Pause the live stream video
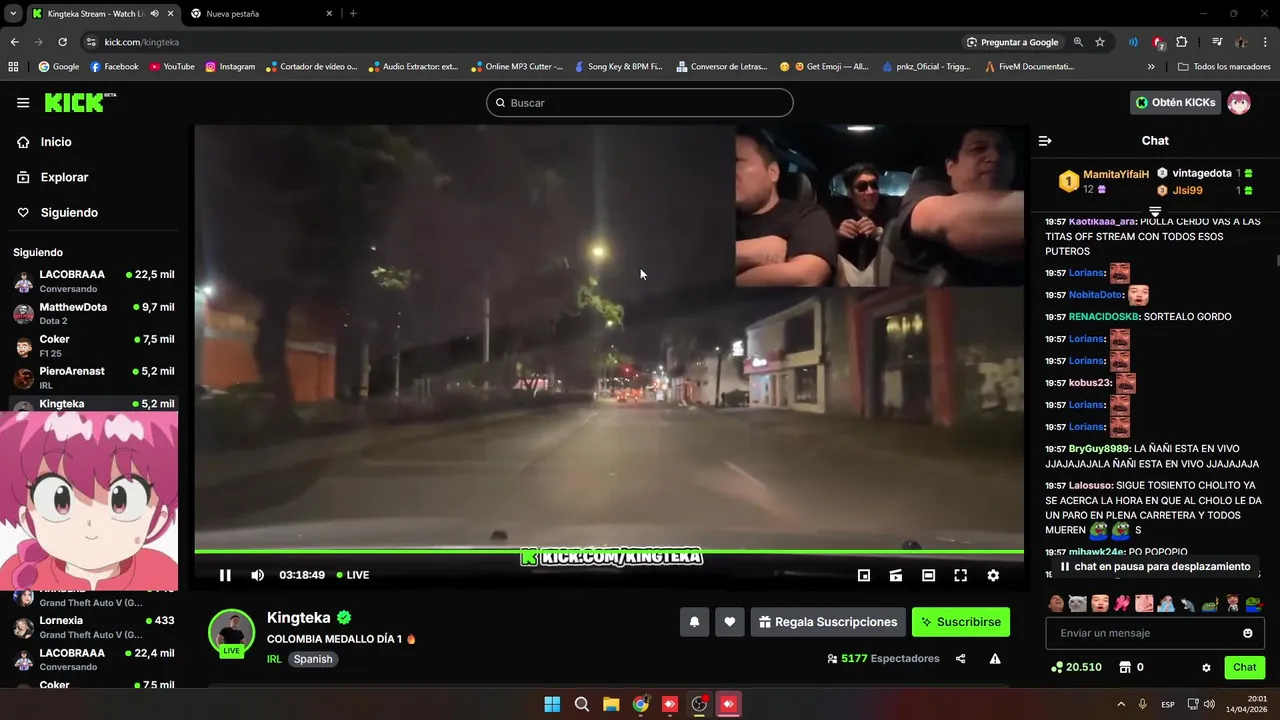1280x720 pixels. (225, 575)
